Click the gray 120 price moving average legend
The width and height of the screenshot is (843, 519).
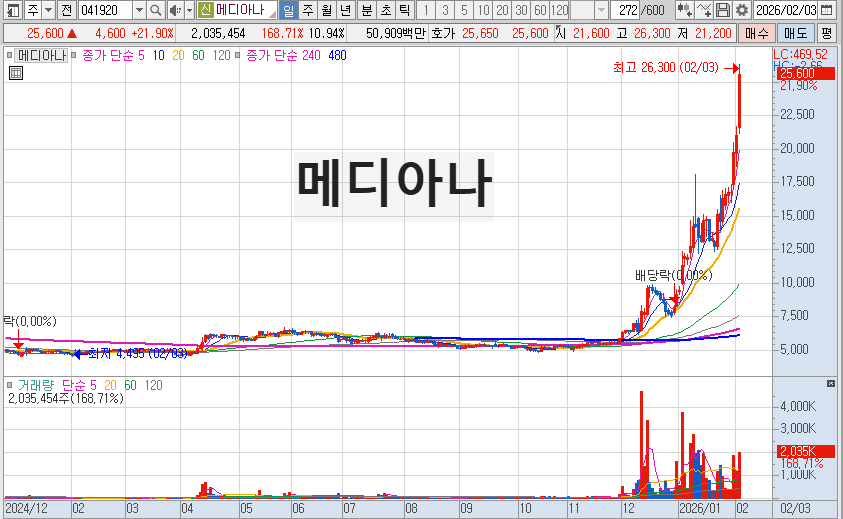(x=221, y=55)
